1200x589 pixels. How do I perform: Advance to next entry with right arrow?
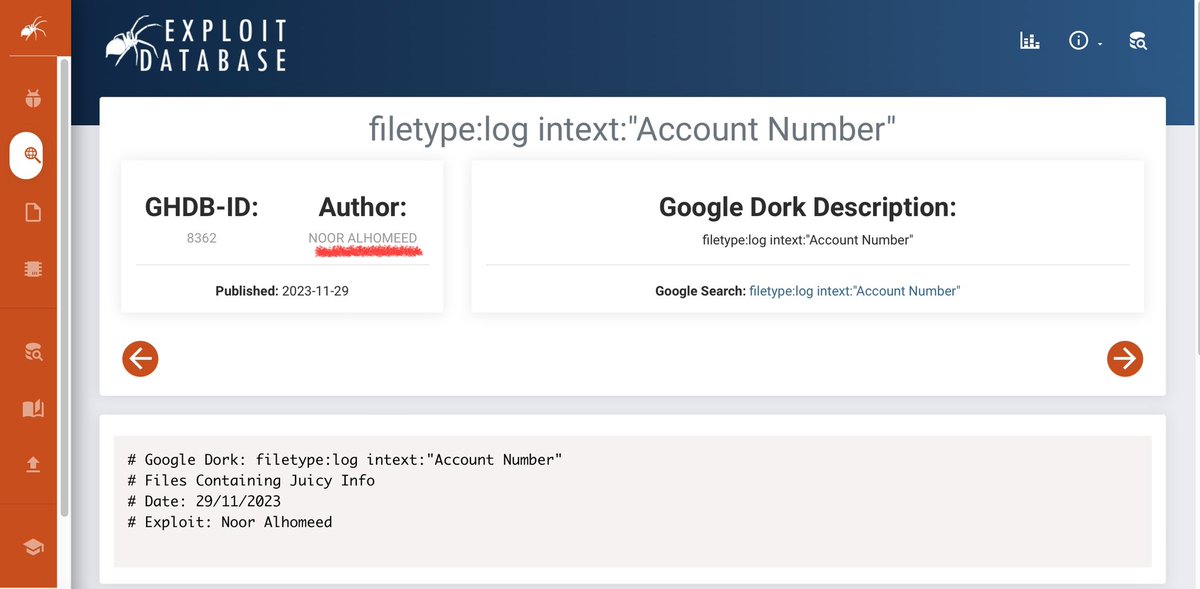coord(1125,358)
